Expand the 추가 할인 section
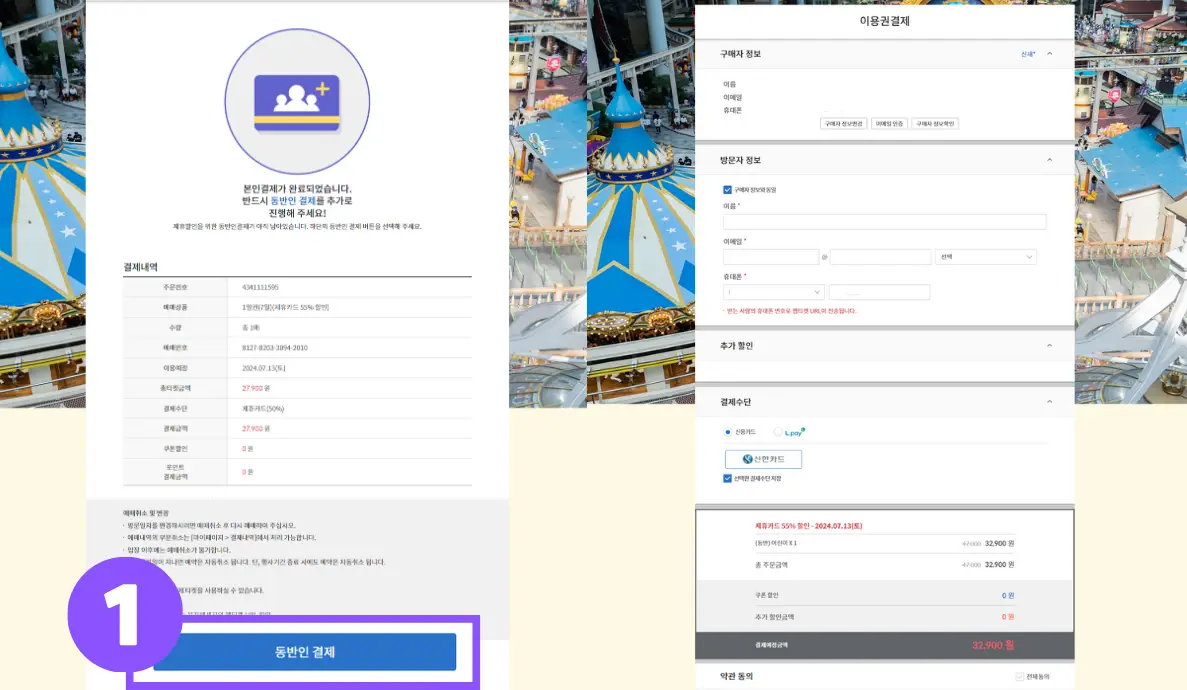 coord(1049,346)
